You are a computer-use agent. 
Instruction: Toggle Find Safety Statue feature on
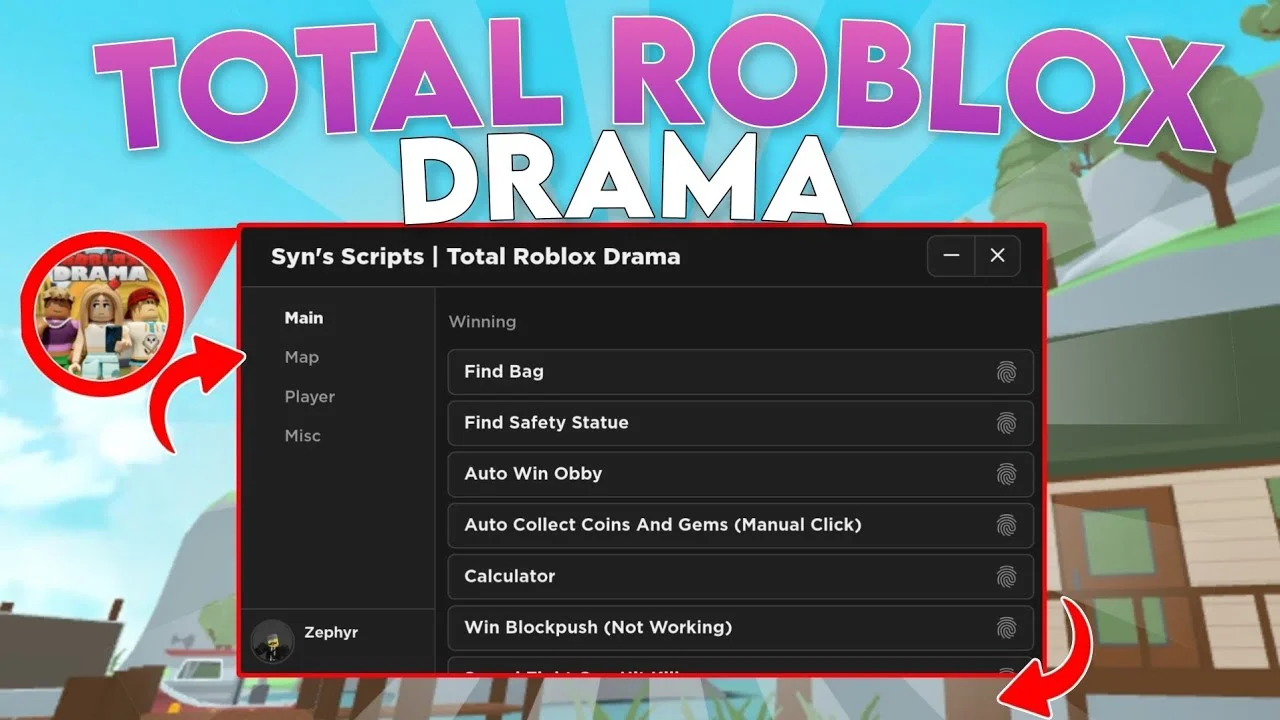pyautogui.click(x=700, y=422)
